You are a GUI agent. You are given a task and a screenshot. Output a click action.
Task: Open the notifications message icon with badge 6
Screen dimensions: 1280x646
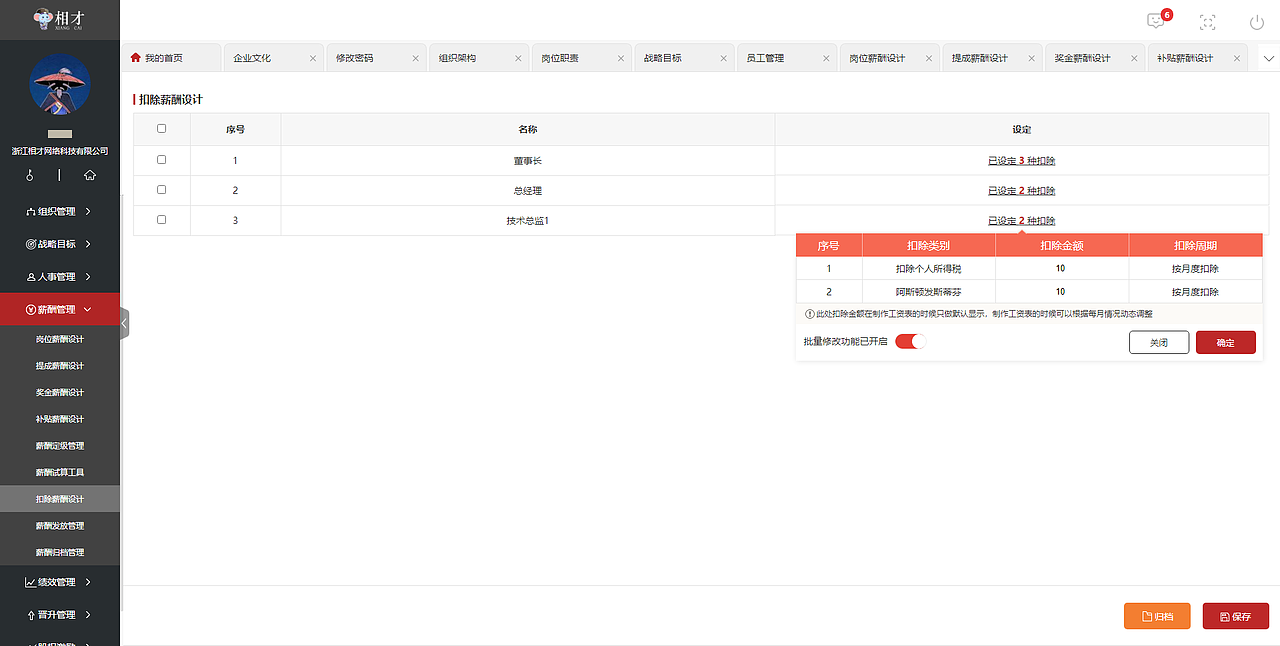1156,20
